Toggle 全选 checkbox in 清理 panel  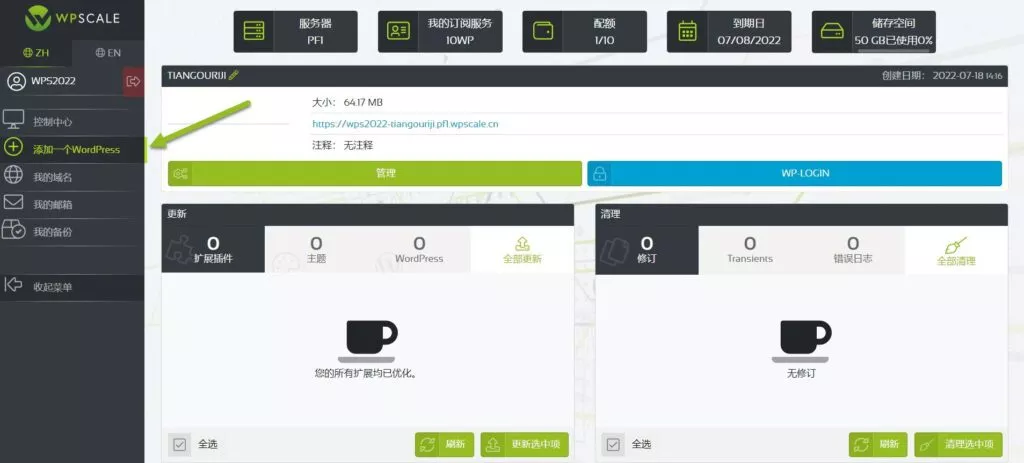point(613,445)
